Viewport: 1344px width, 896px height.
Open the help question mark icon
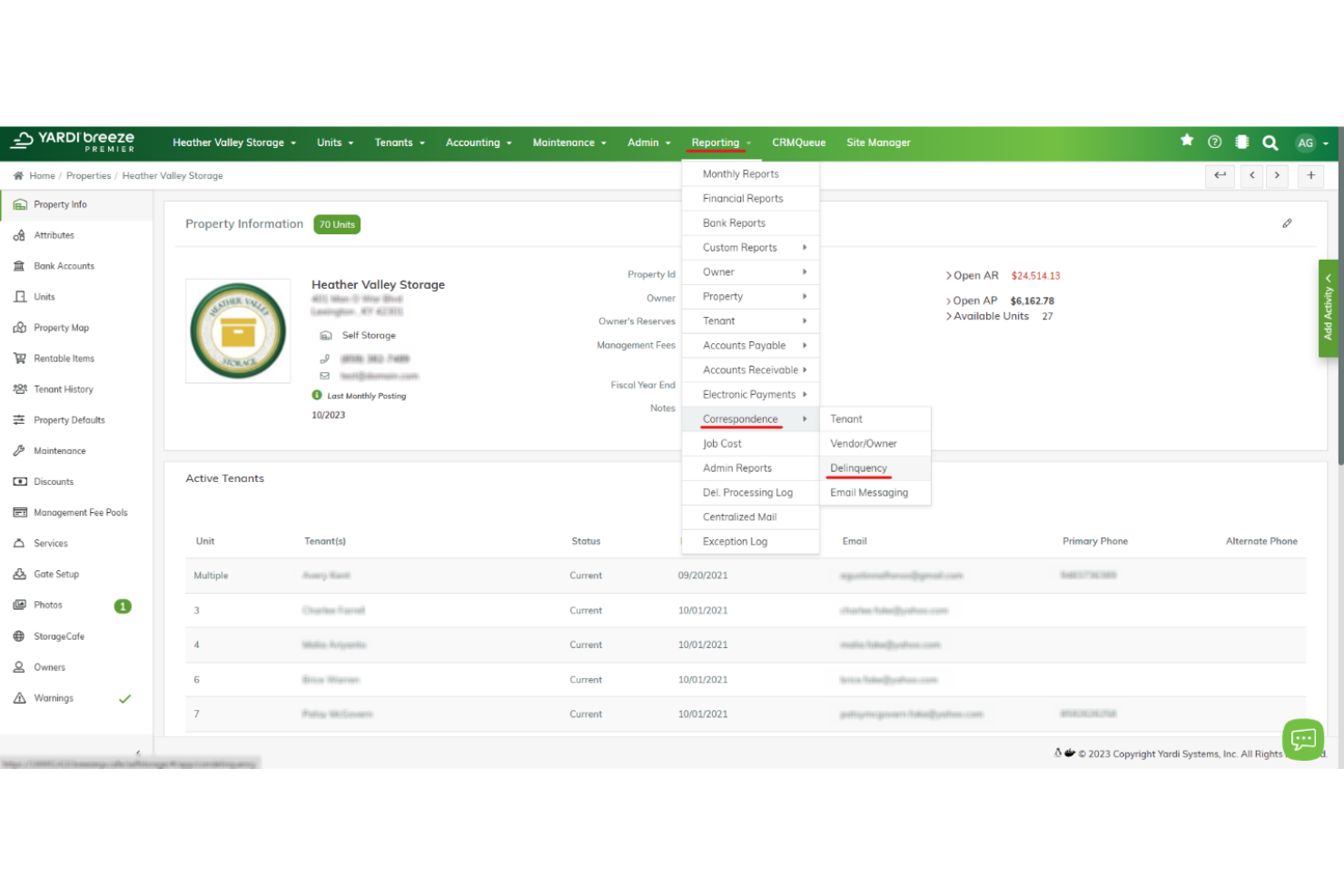(1214, 142)
